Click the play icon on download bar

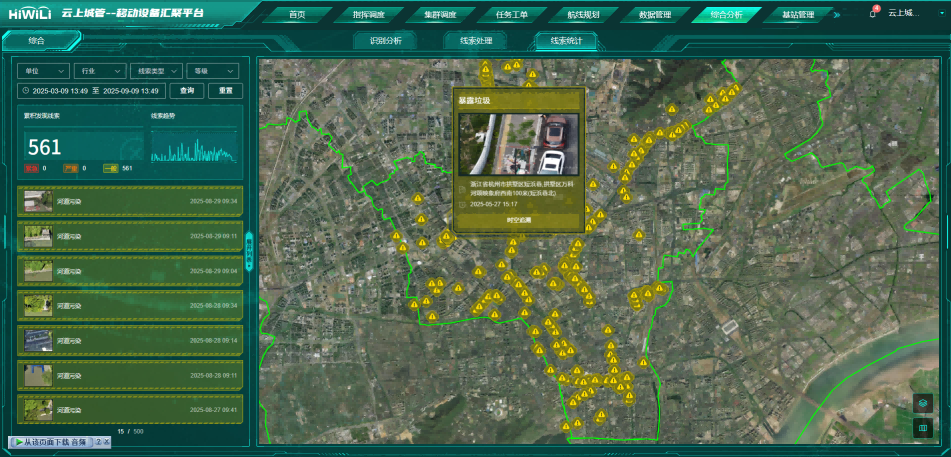17,442
